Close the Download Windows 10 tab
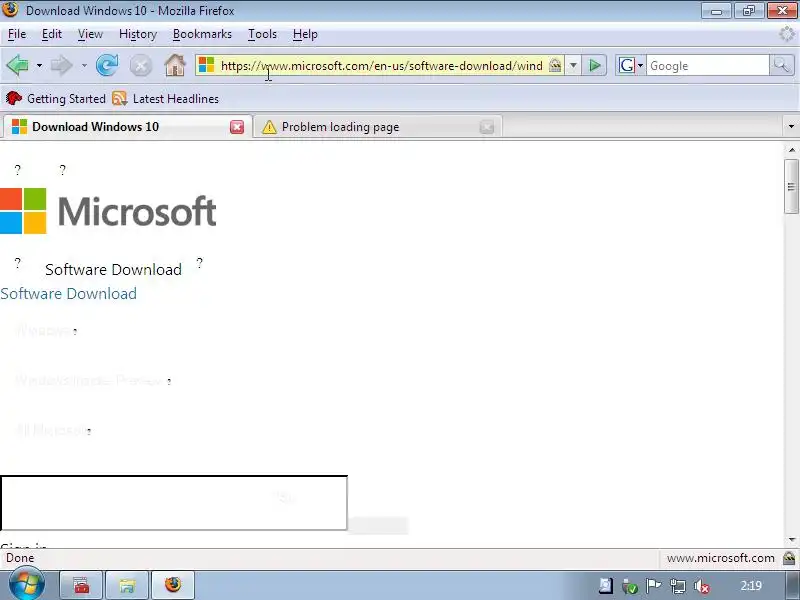 [237, 127]
